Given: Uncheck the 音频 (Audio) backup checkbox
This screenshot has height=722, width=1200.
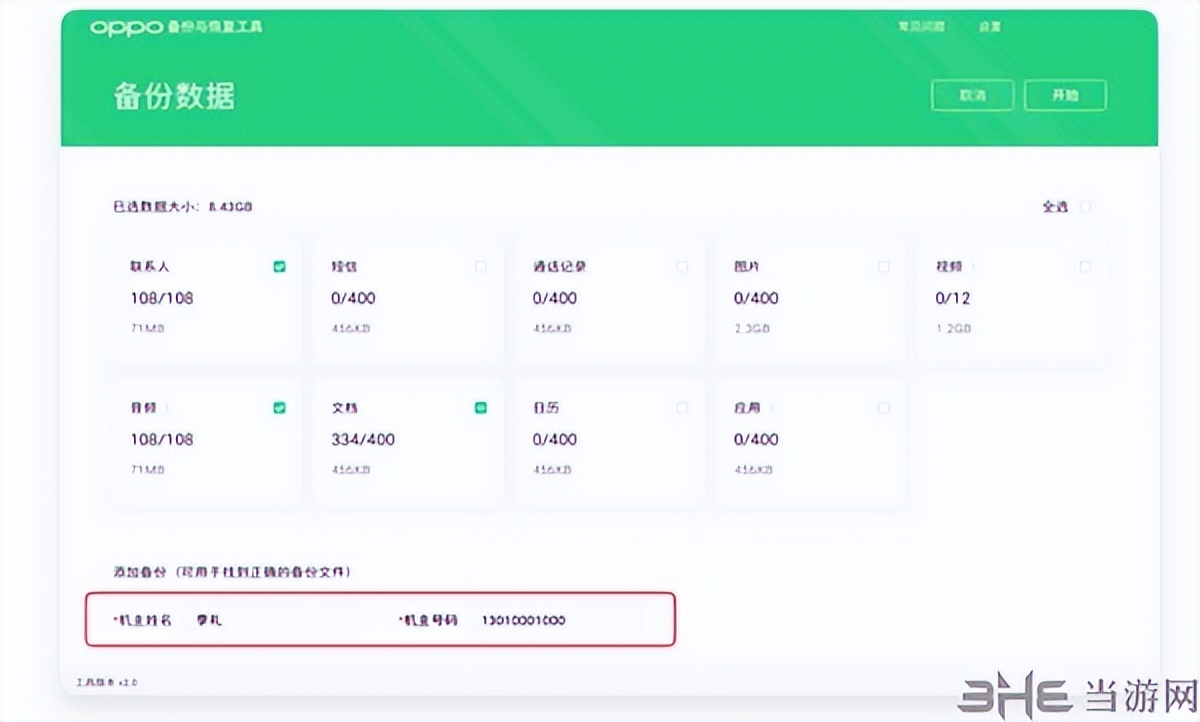Looking at the screenshot, I should point(279,407).
